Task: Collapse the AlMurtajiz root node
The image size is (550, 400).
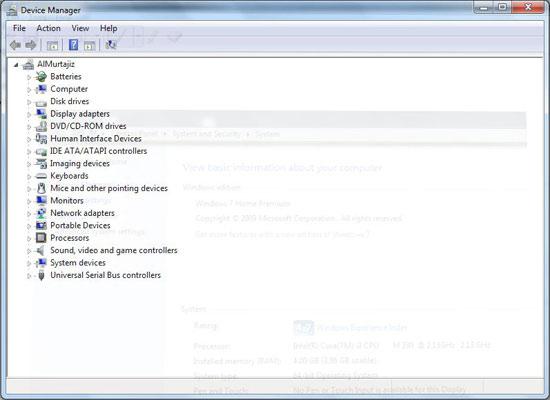Action: click(16, 65)
